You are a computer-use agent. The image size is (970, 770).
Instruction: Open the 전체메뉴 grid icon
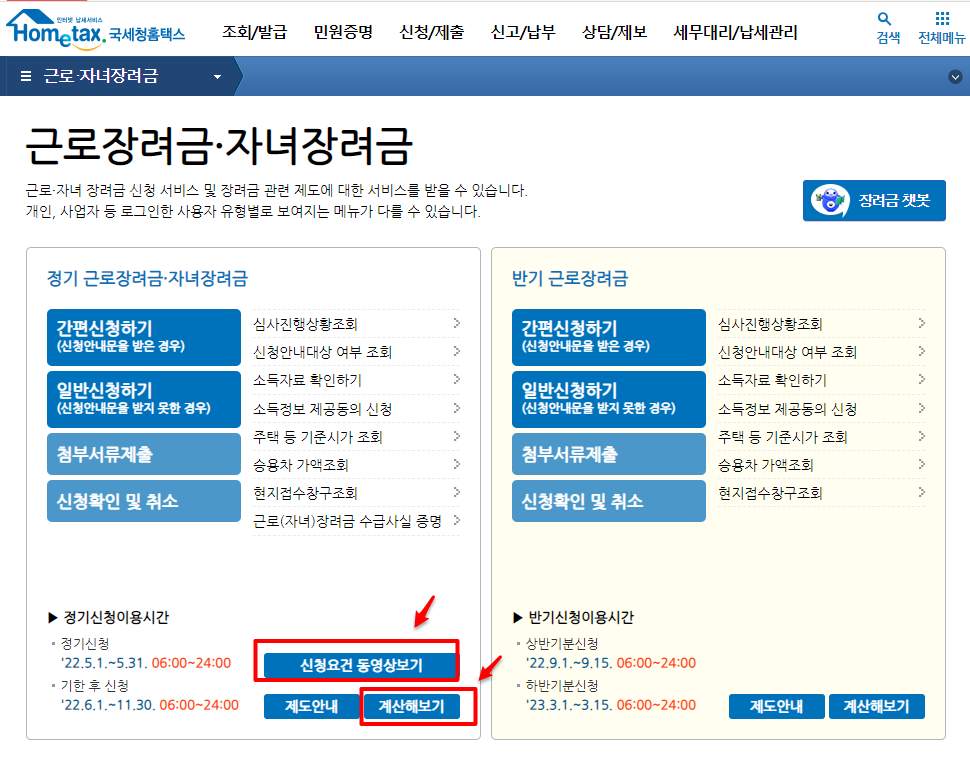[942, 28]
